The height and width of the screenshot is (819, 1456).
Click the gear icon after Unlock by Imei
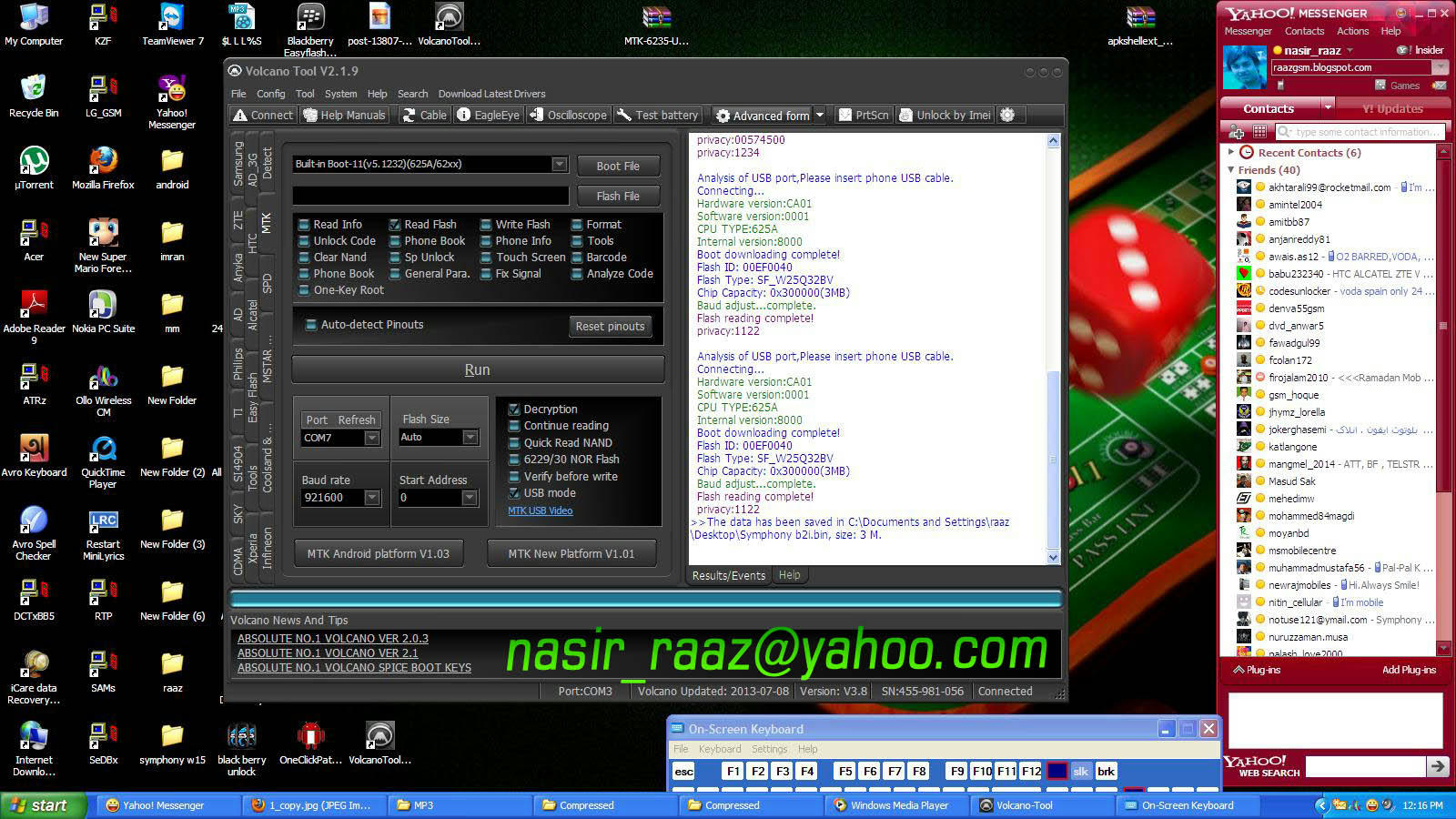tap(1006, 115)
